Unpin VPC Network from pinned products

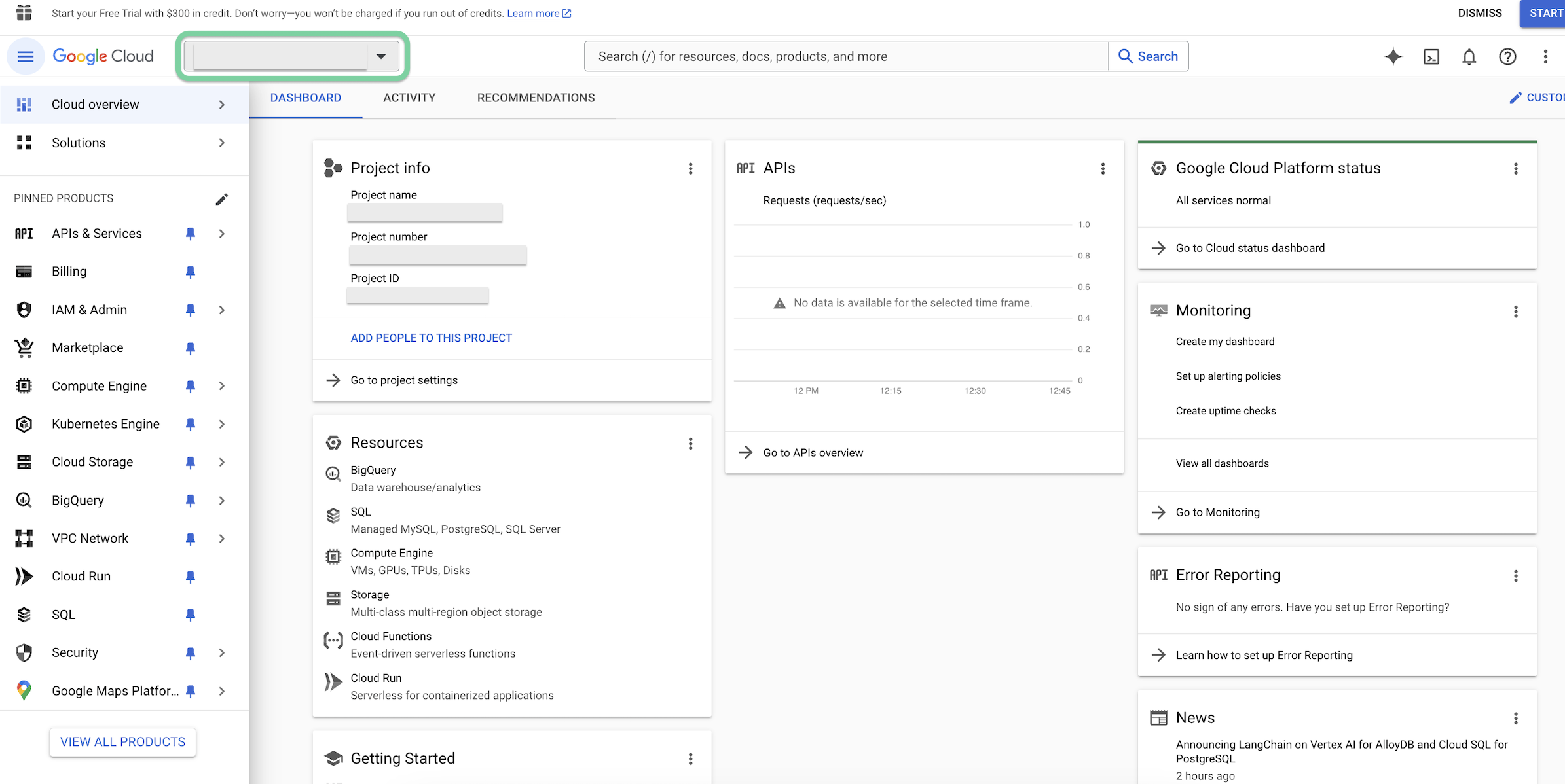(x=191, y=539)
